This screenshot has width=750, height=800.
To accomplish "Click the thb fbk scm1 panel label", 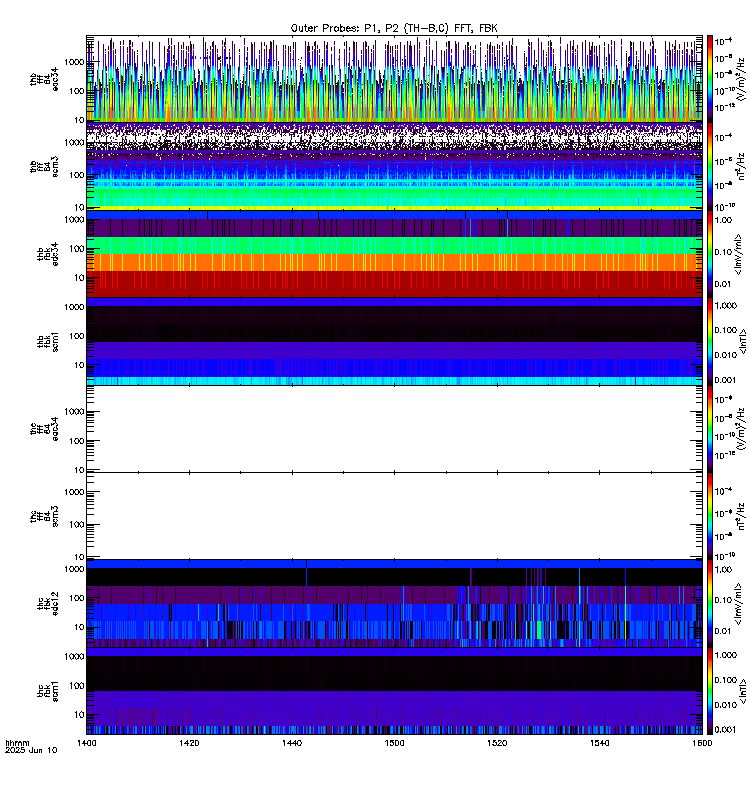I will [48, 342].
